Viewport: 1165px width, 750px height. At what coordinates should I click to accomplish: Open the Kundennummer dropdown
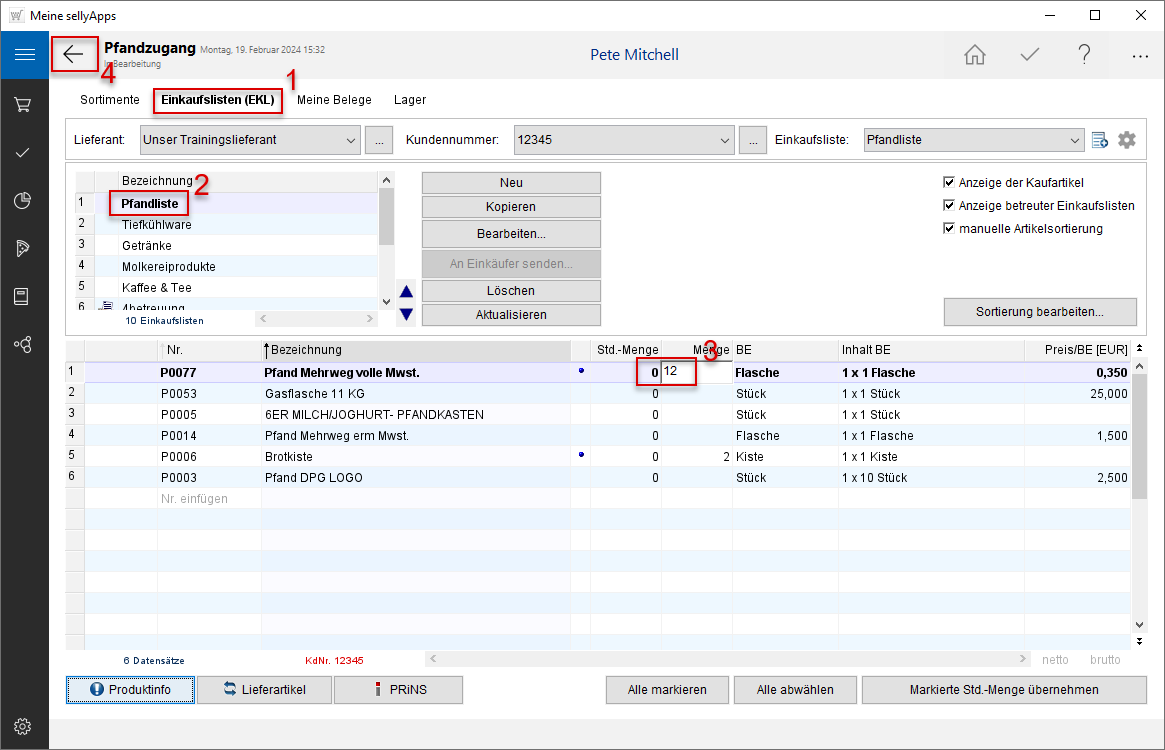pyautogui.click(x=724, y=141)
